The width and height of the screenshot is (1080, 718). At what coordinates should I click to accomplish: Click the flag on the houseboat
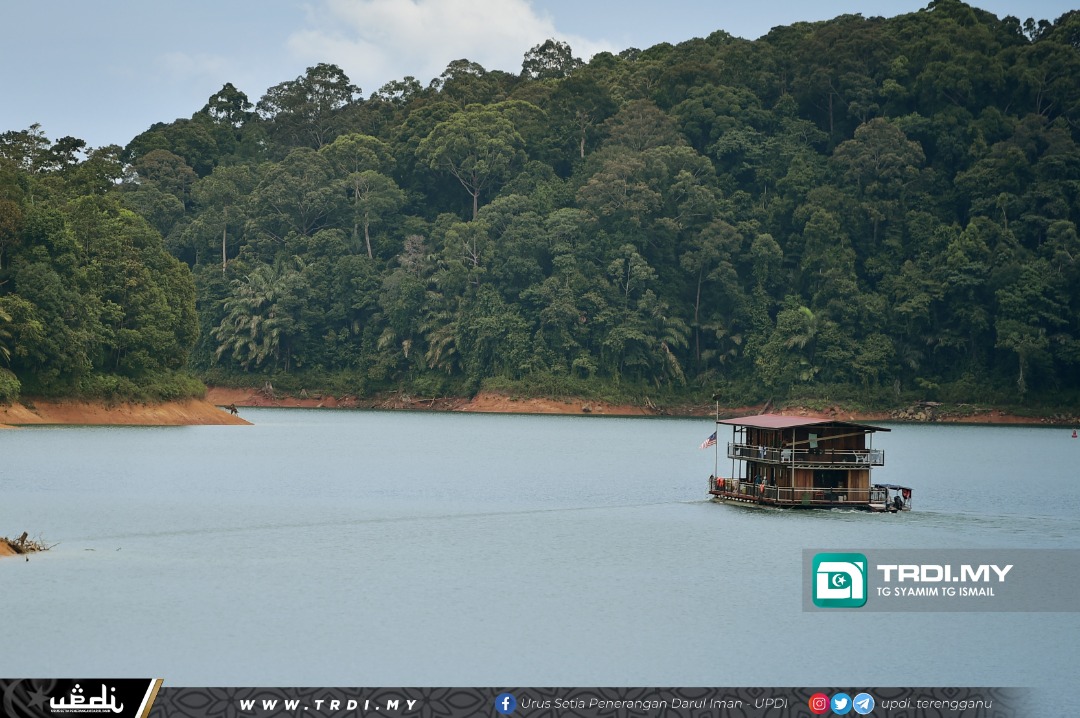709,440
